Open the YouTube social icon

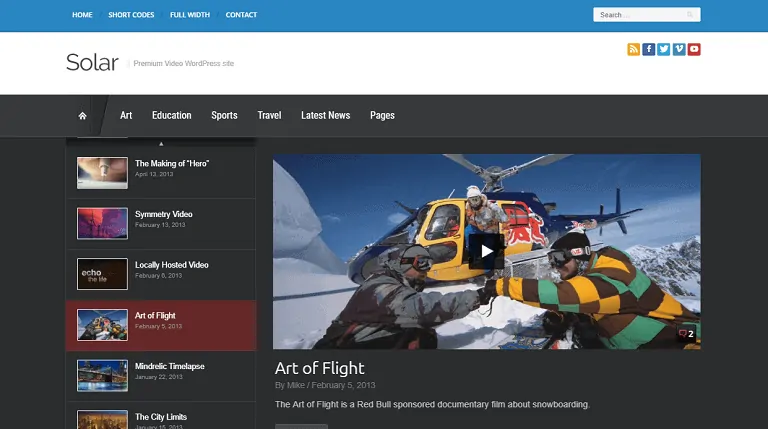coord(694,49)
